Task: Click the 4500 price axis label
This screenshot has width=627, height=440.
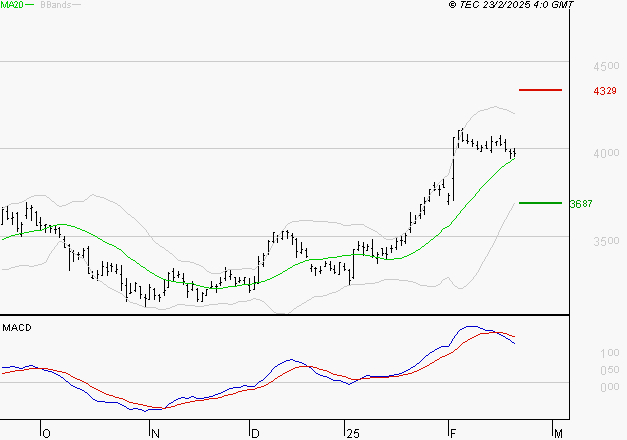Action: click(x=606, y=66)
